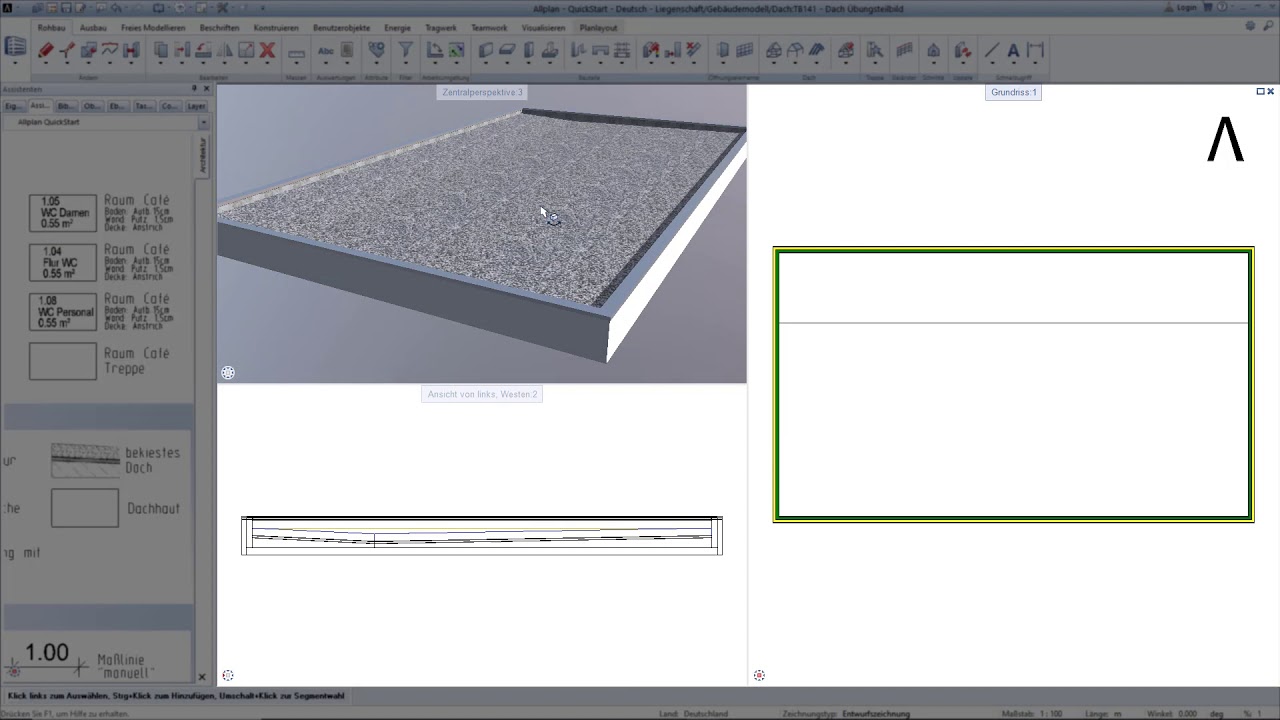Click the red X delete tool

point(267,50)
